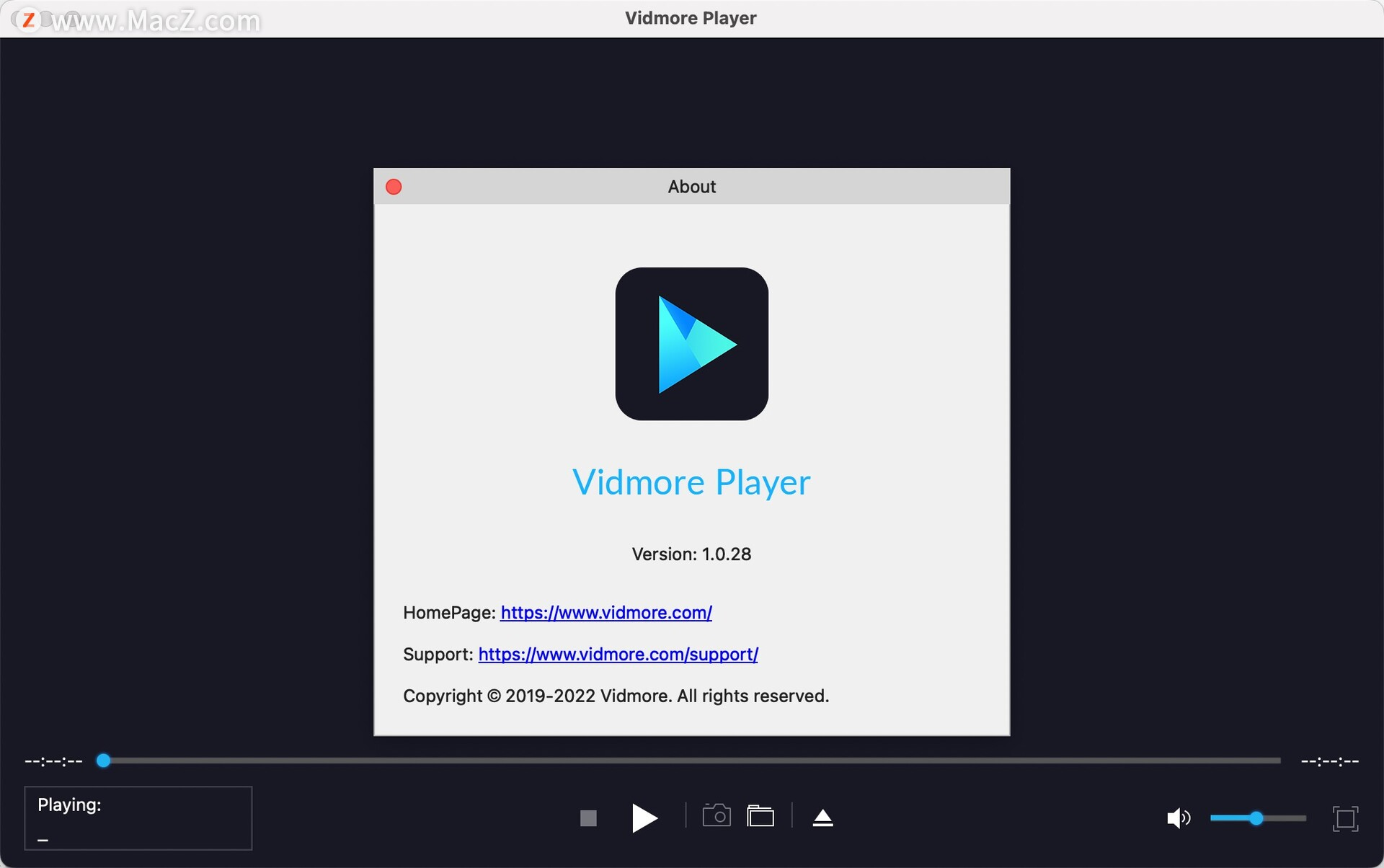Start playback with the play button

click(644, 818)
